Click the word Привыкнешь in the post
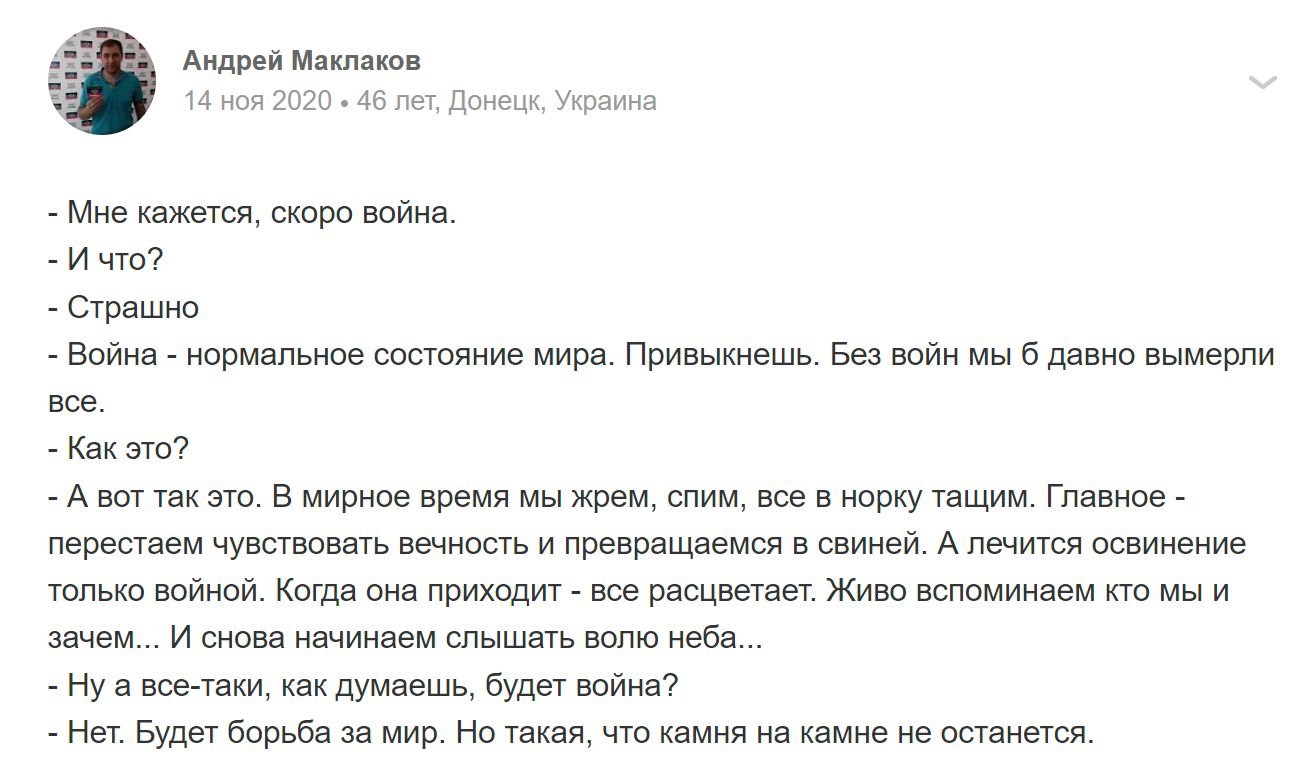The height and width of the screenshot is (768, 1303). [720, 355]
